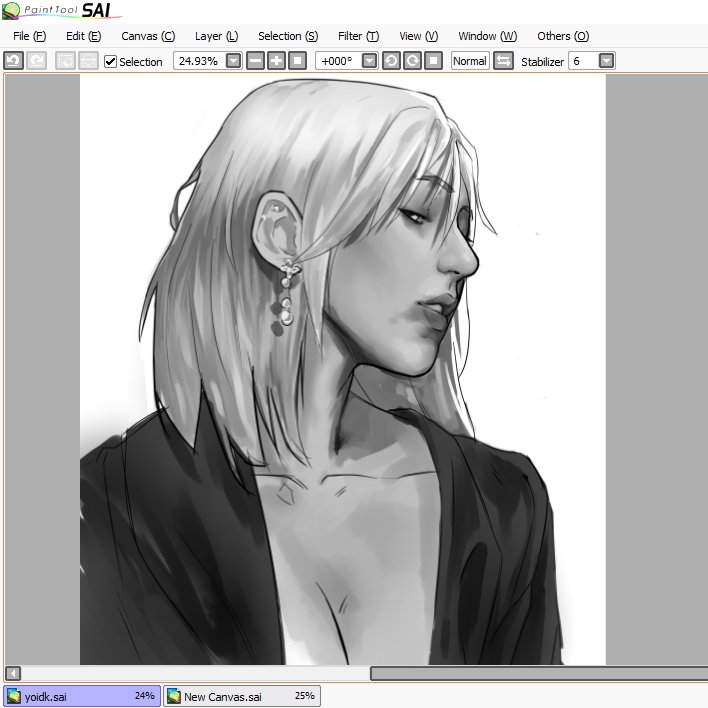
Task: Click the horizontal scrollbar left arrow
Action: point(13,674)
